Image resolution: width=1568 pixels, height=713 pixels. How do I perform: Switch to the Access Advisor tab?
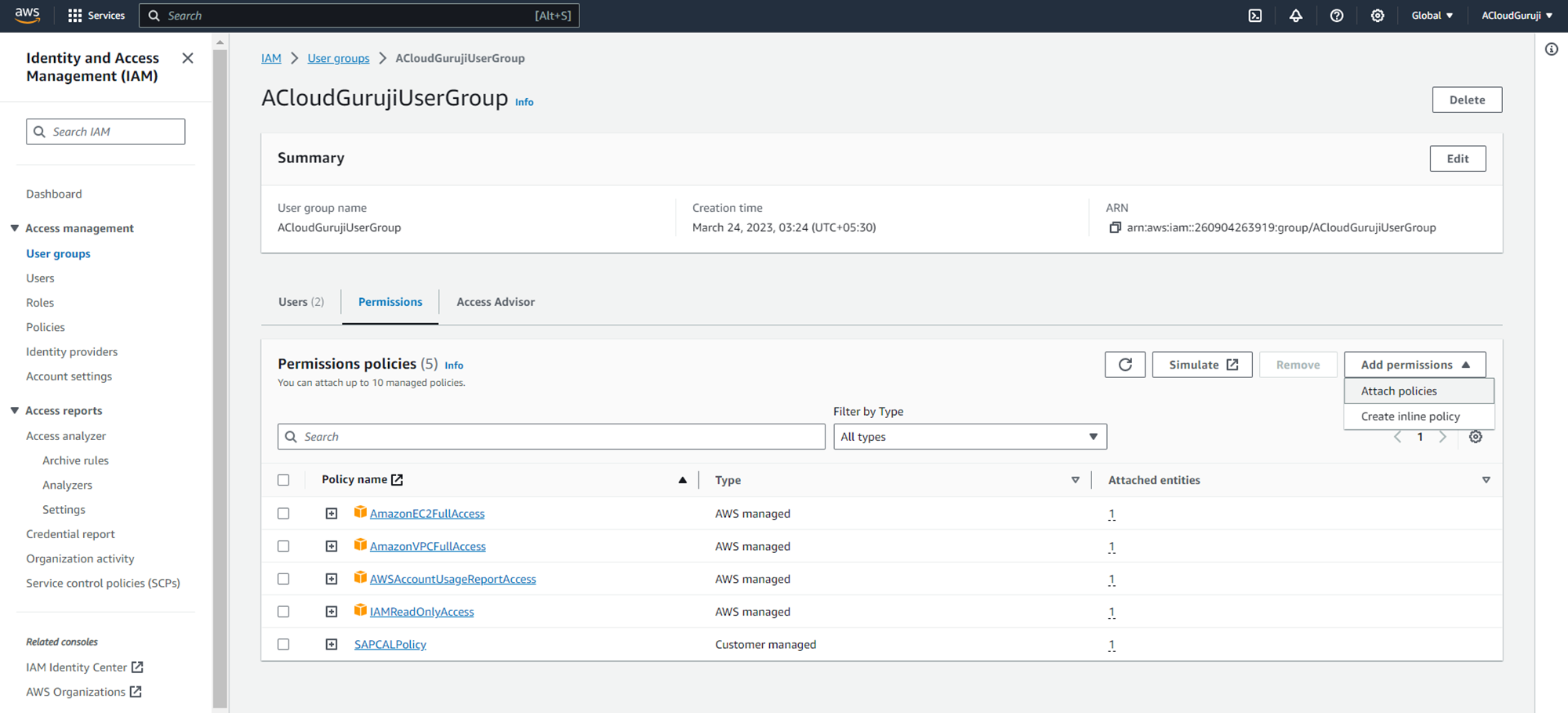click(495, 302)
